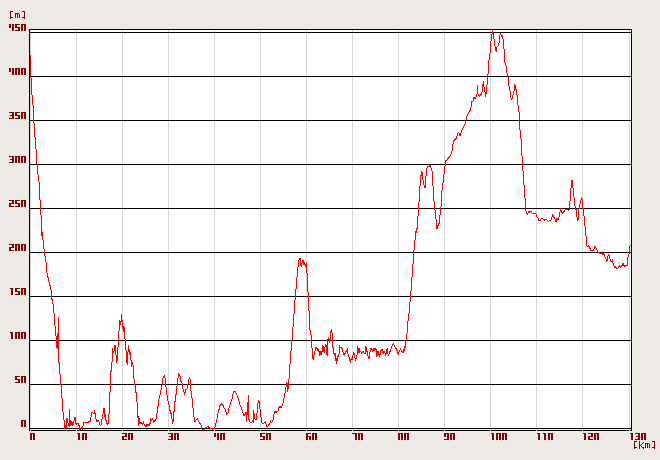
Task: Click the 150 elevation axis label
Action: (x=17, y=292)
